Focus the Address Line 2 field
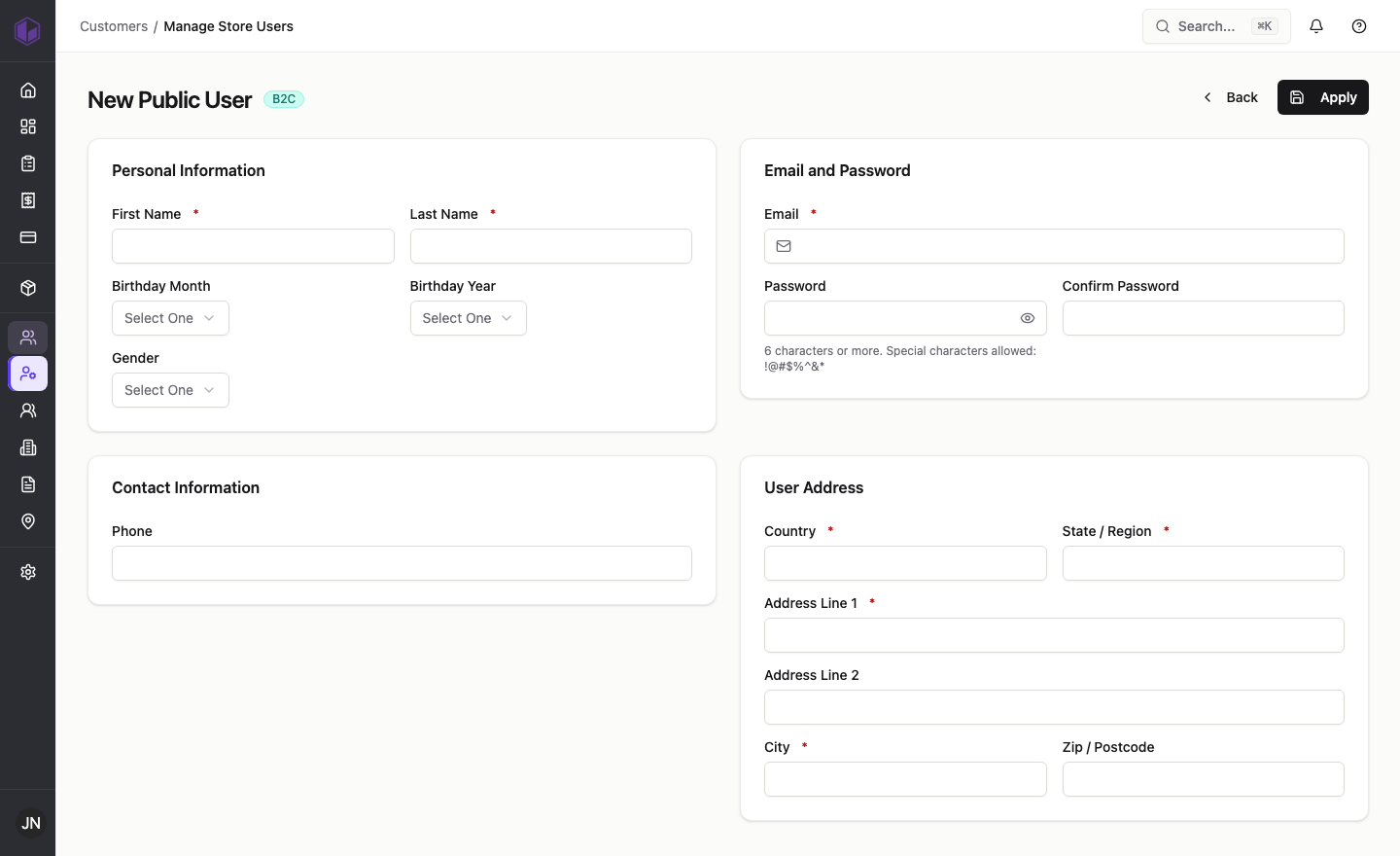The image size is (1400, 856). [x=1054, y=707]
